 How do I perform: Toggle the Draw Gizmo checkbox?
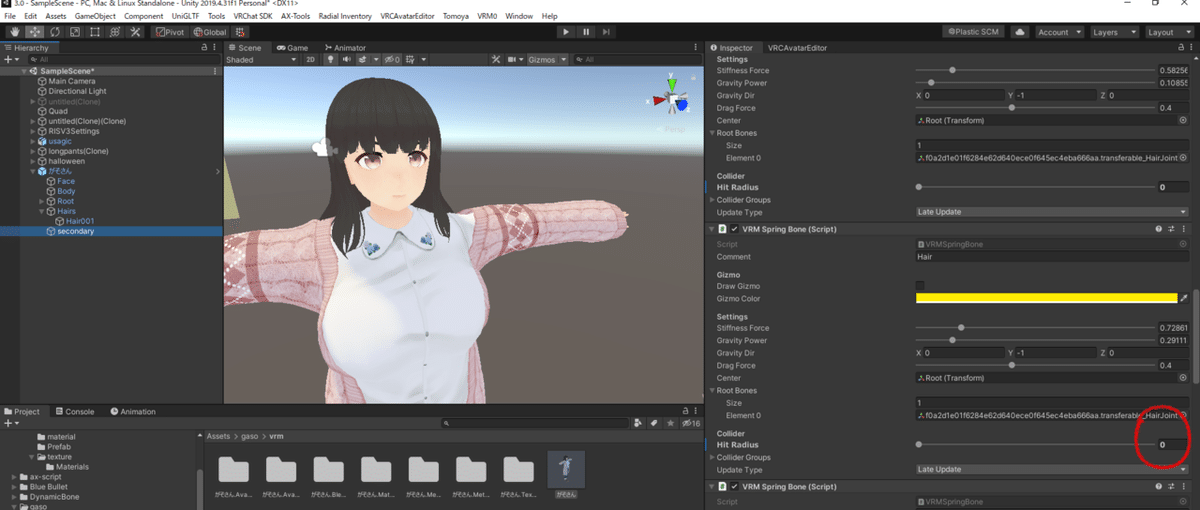[920, 286]
